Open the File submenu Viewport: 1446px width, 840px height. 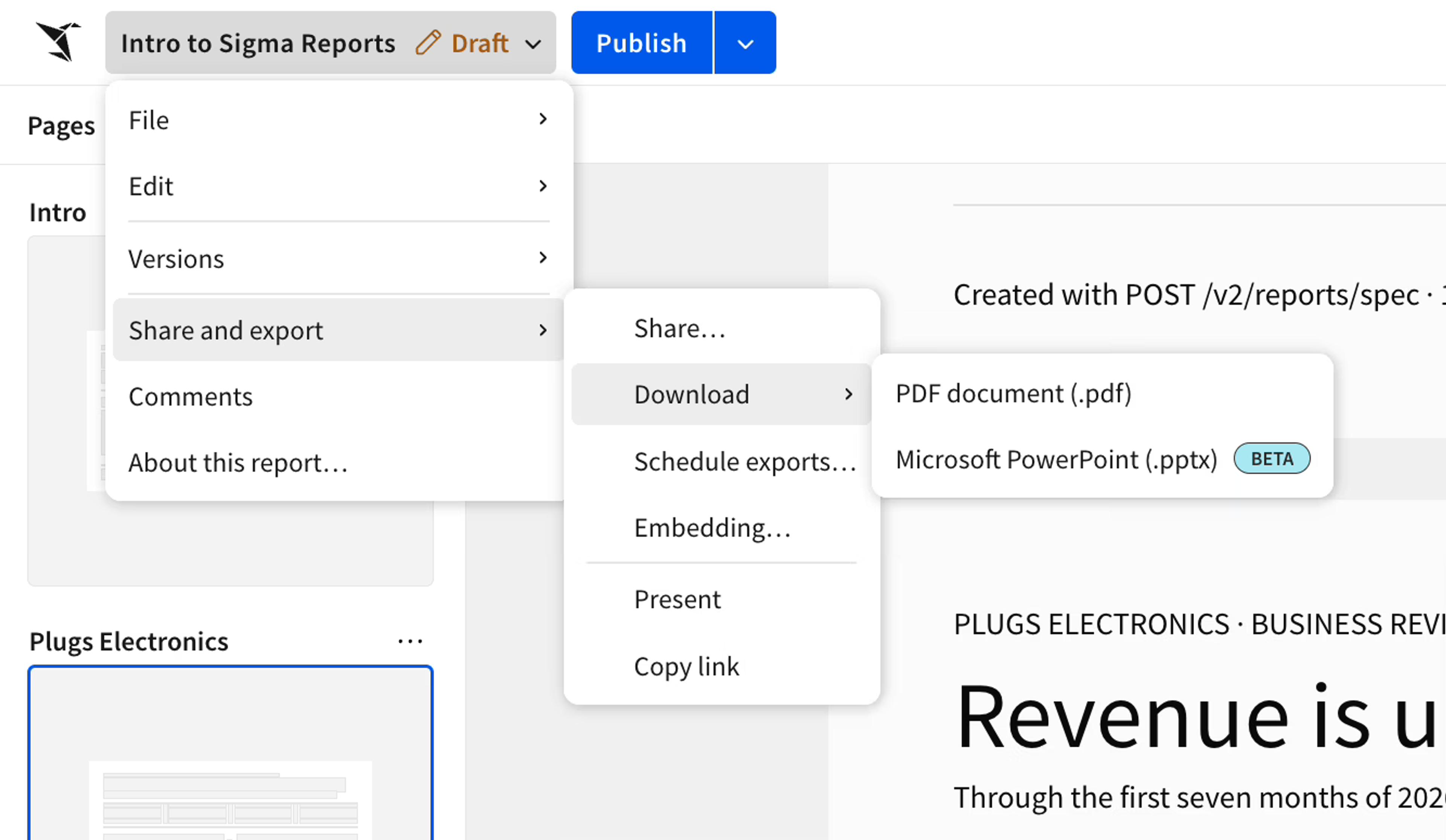(339, 120)
